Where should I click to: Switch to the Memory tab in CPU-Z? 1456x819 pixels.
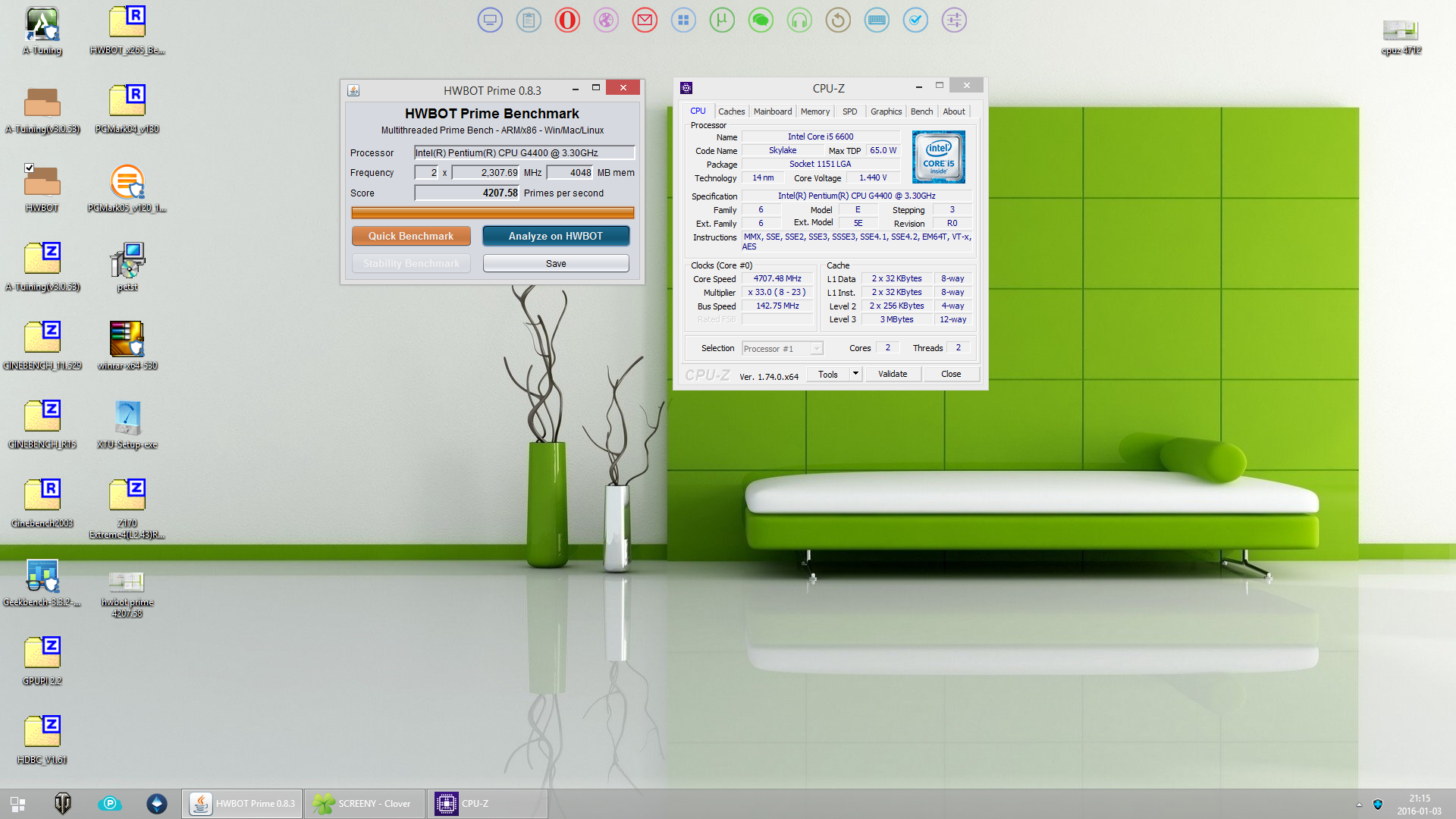point(814,111)
